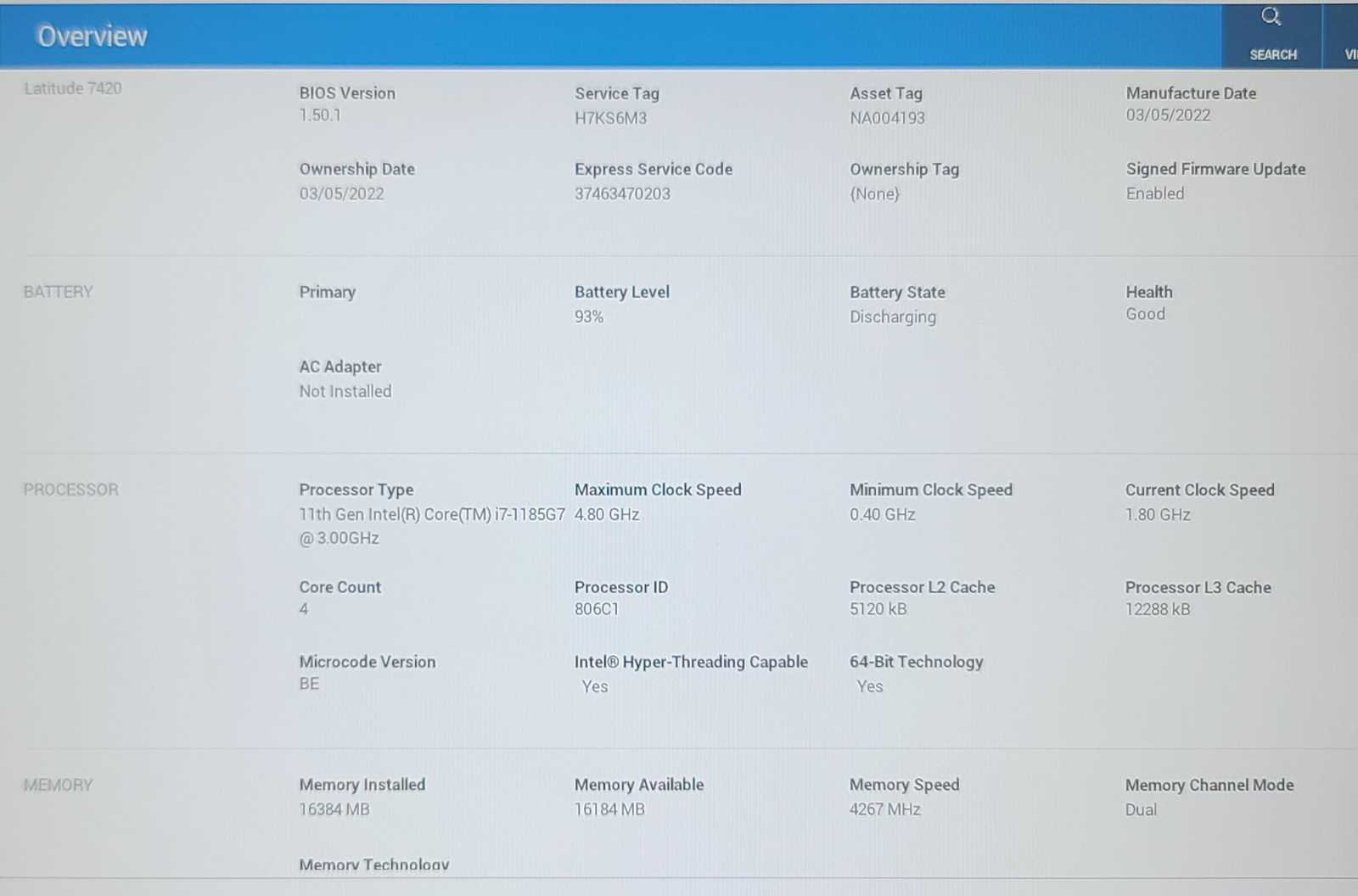Click Manufacture Date value 03/05/2022
The image size is (1358, 896).
[1168, 115]
